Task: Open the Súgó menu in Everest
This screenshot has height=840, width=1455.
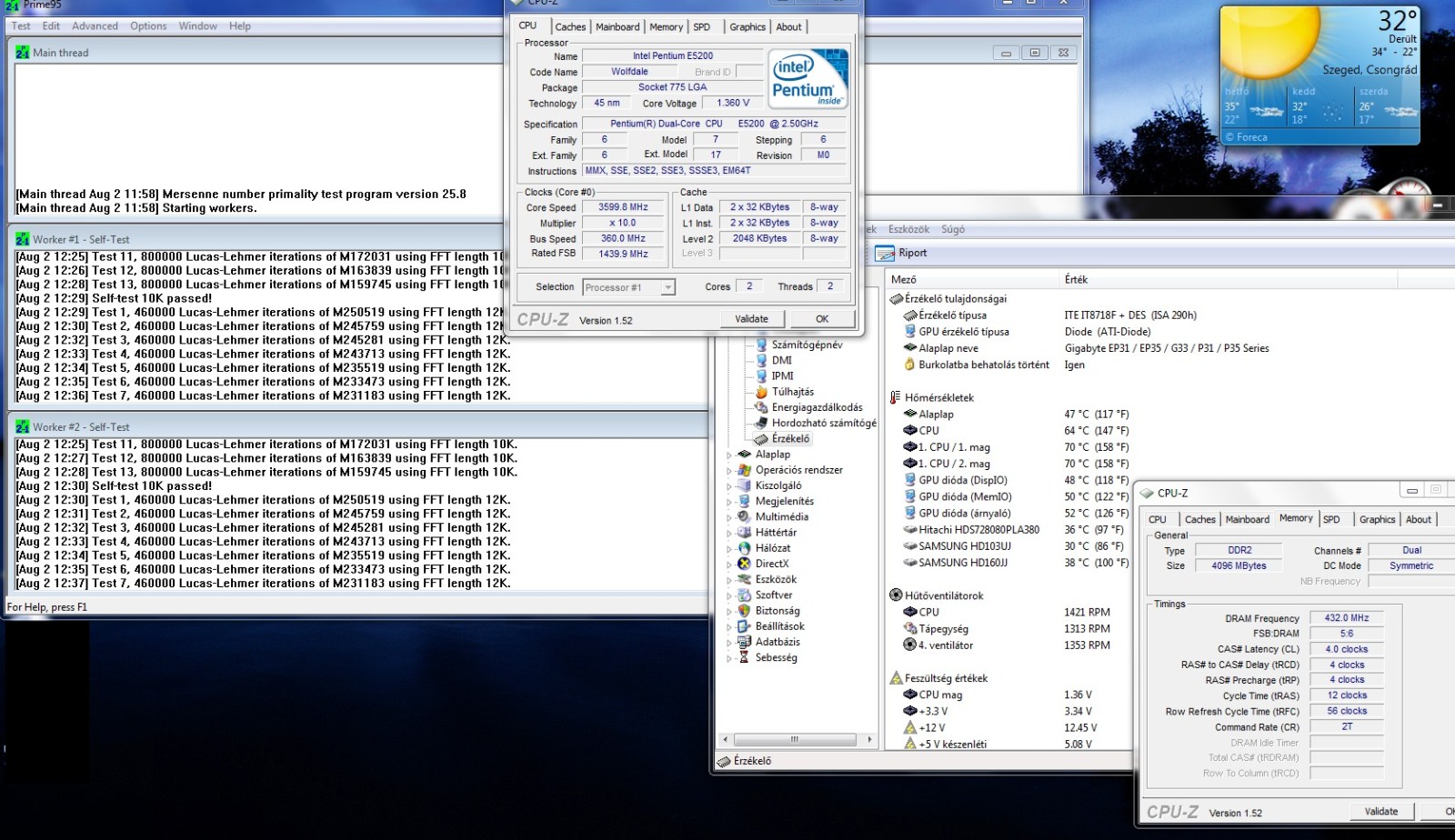Action: click(x=953, y=229)
